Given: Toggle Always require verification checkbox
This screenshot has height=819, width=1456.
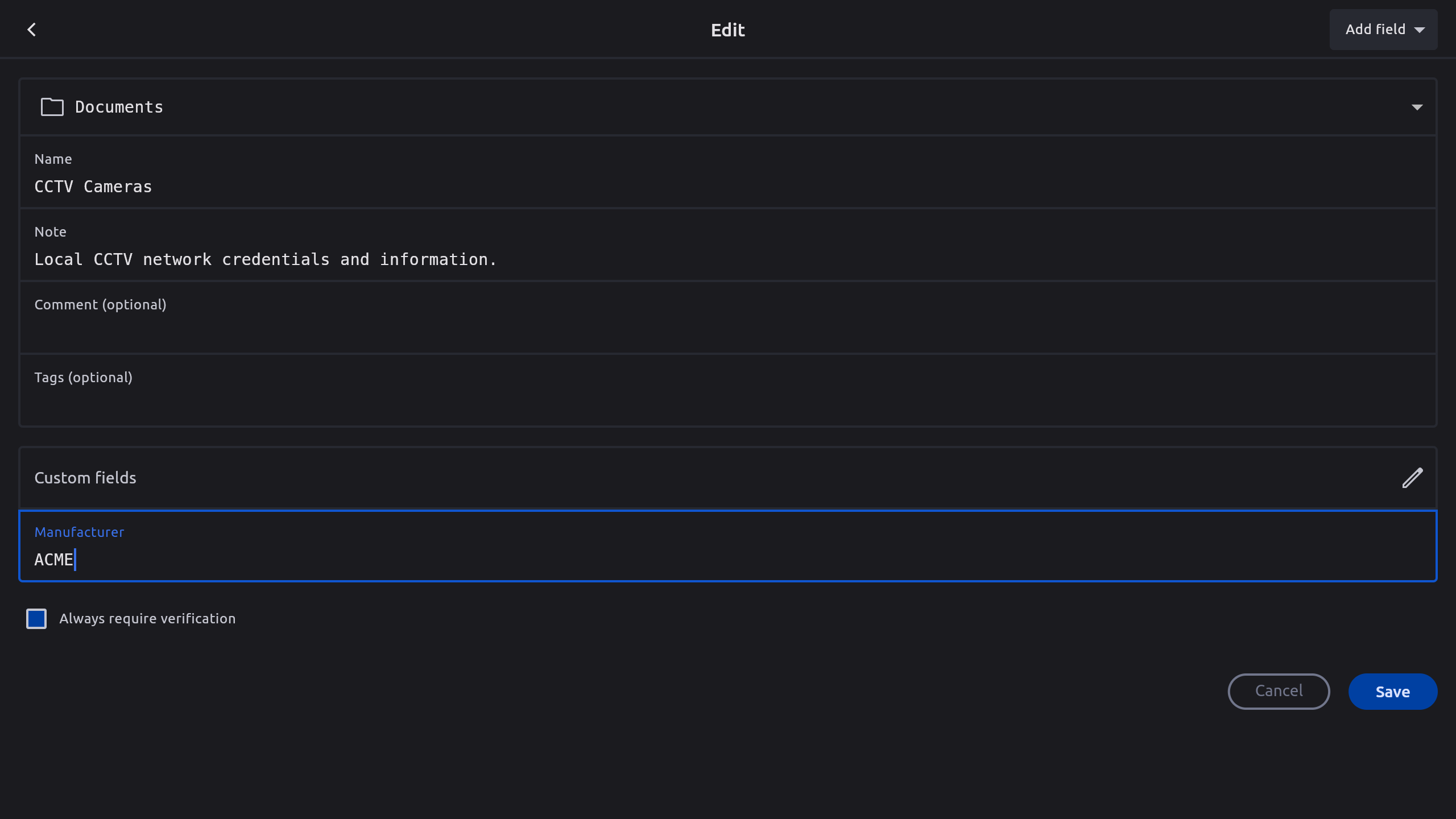Looking at the screenshot, I should tap(36, 619).
